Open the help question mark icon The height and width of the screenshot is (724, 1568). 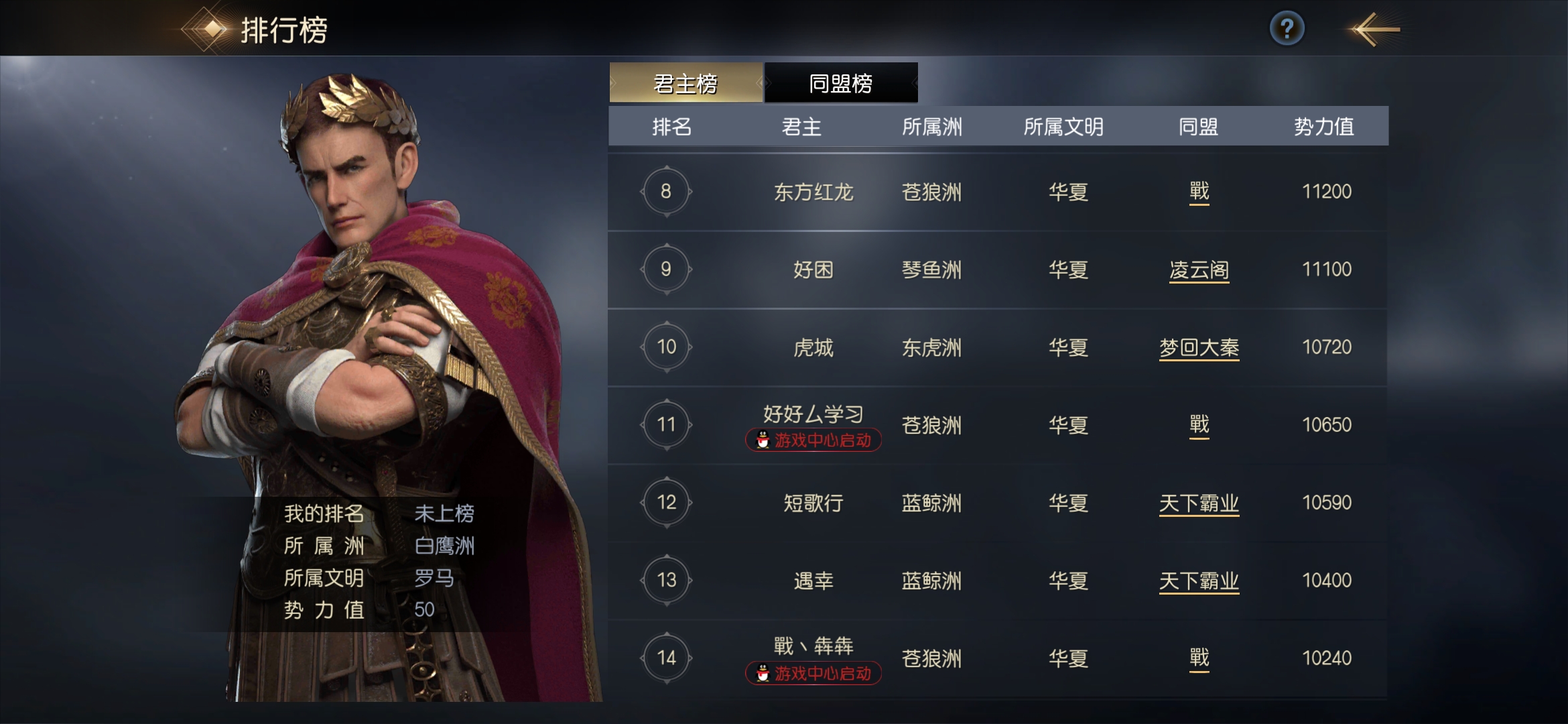[x=1287, y=29]
